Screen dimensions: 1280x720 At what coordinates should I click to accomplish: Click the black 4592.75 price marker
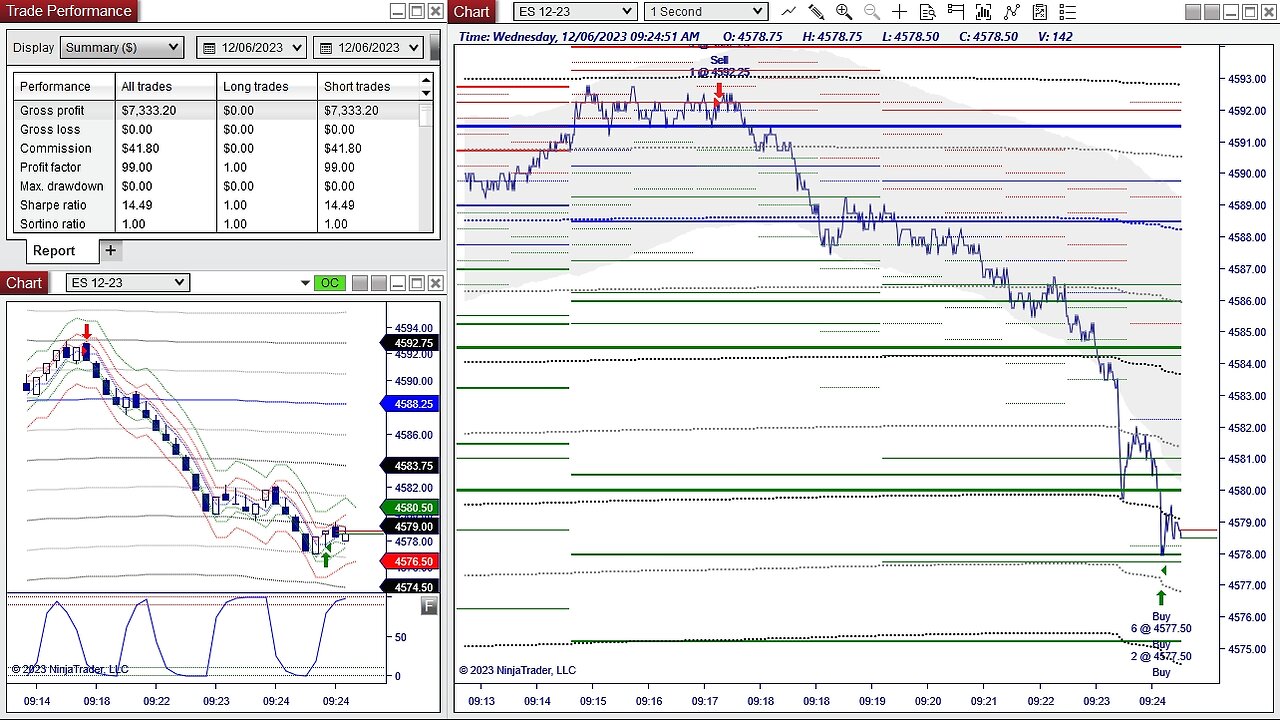408,343
